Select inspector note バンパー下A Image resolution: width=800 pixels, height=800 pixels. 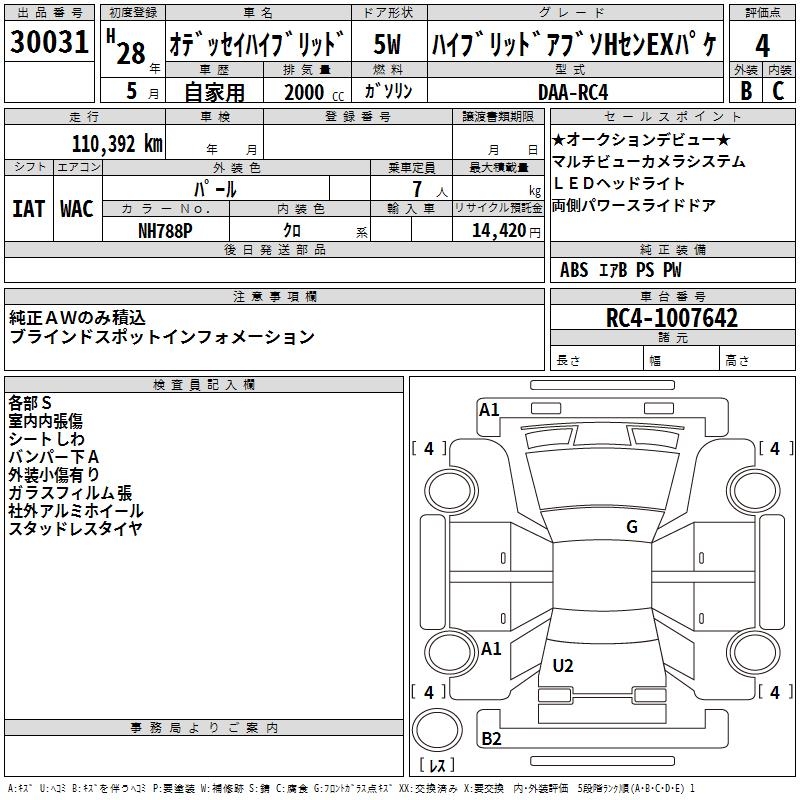[x=54, y=457]
